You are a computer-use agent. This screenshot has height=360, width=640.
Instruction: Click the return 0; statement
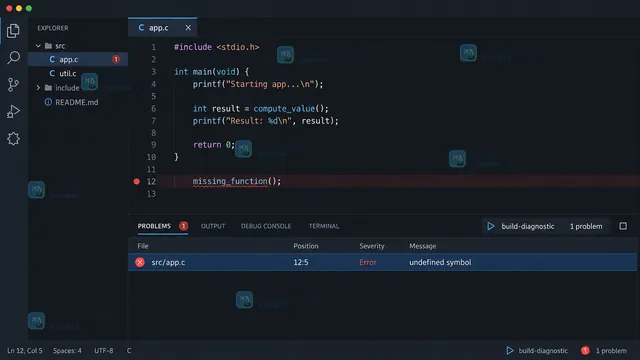click(213, 145)
